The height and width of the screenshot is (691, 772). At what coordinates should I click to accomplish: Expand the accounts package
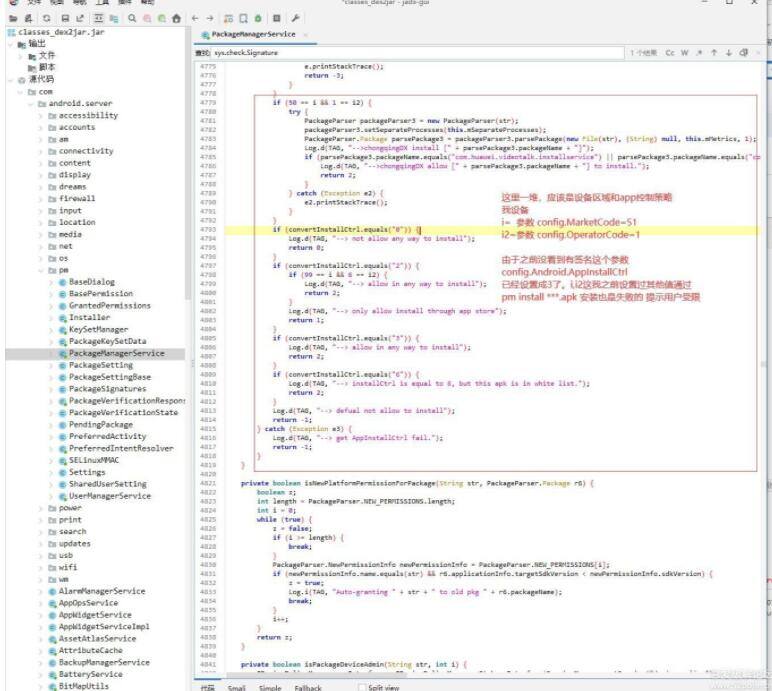coord(41,128)
